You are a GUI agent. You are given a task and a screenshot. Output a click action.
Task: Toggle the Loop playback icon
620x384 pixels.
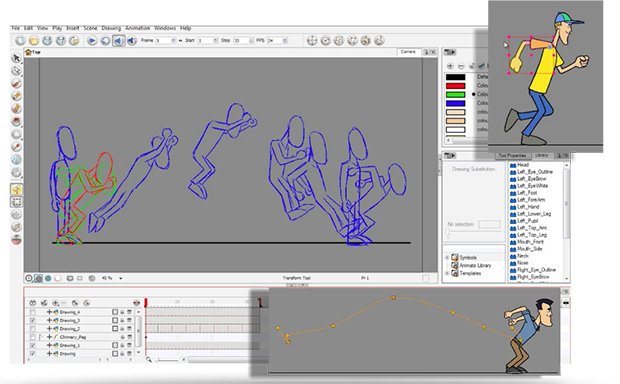click(105, 41)
